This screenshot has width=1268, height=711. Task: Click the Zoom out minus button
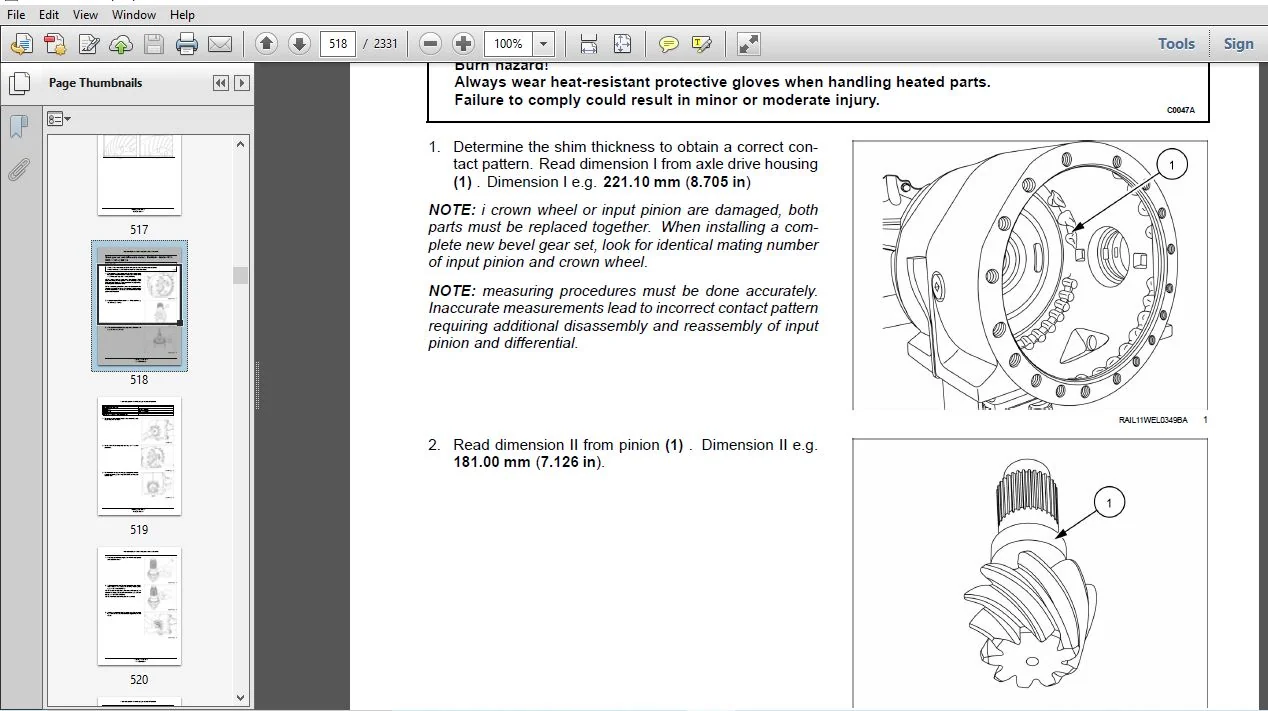430,44
